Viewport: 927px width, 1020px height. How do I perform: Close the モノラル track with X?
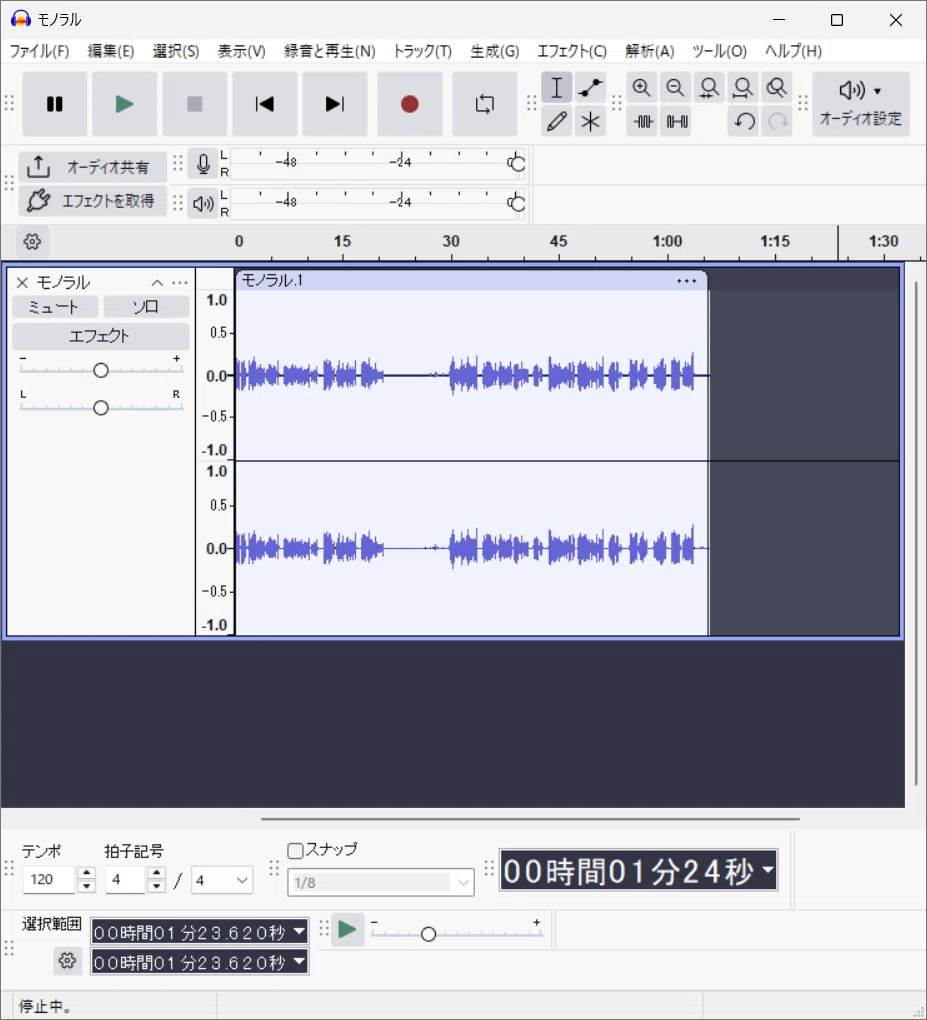pyautogui.click(x=22, y=283)
